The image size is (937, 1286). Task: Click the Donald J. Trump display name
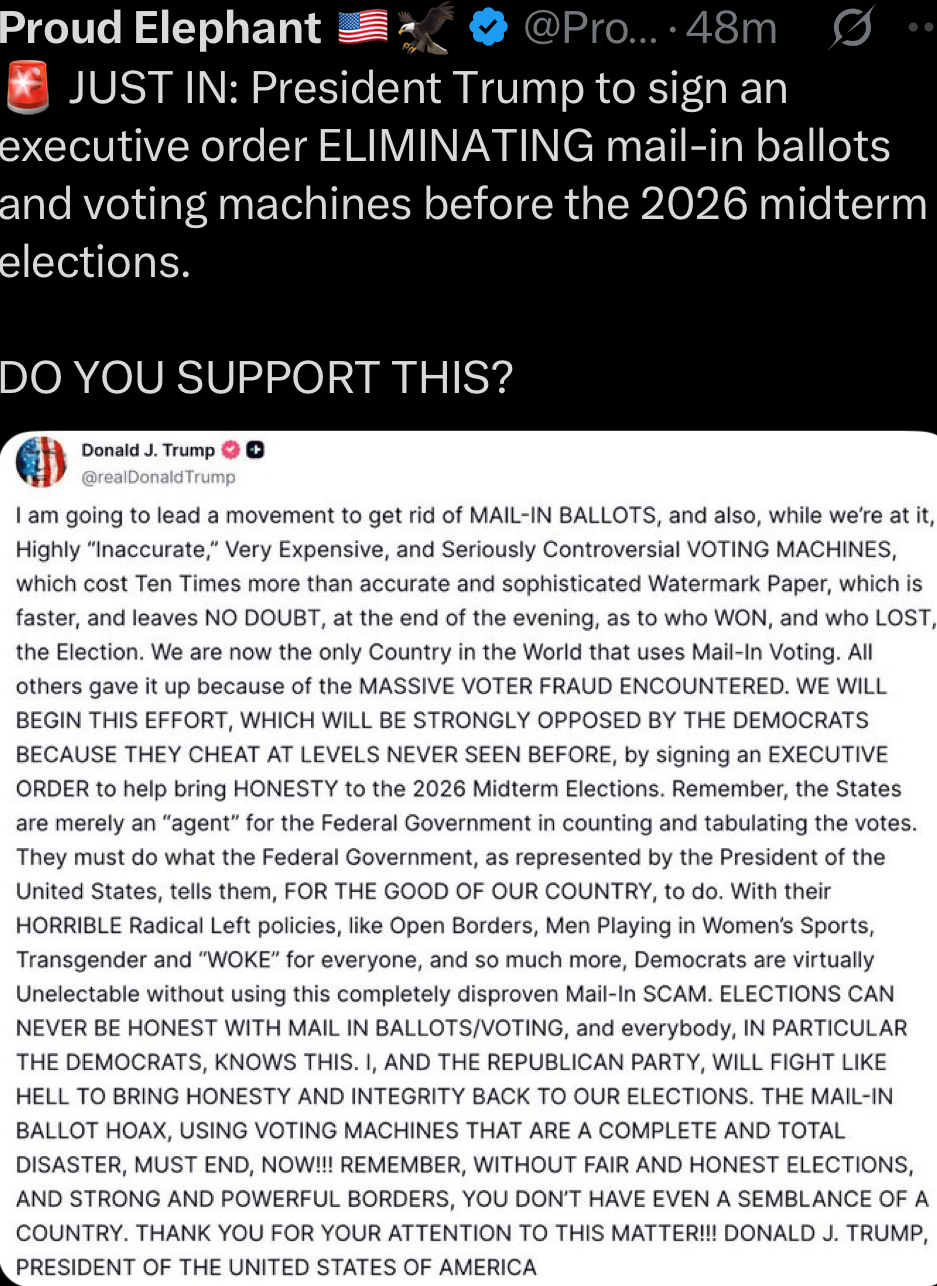[x=148, y=450]
